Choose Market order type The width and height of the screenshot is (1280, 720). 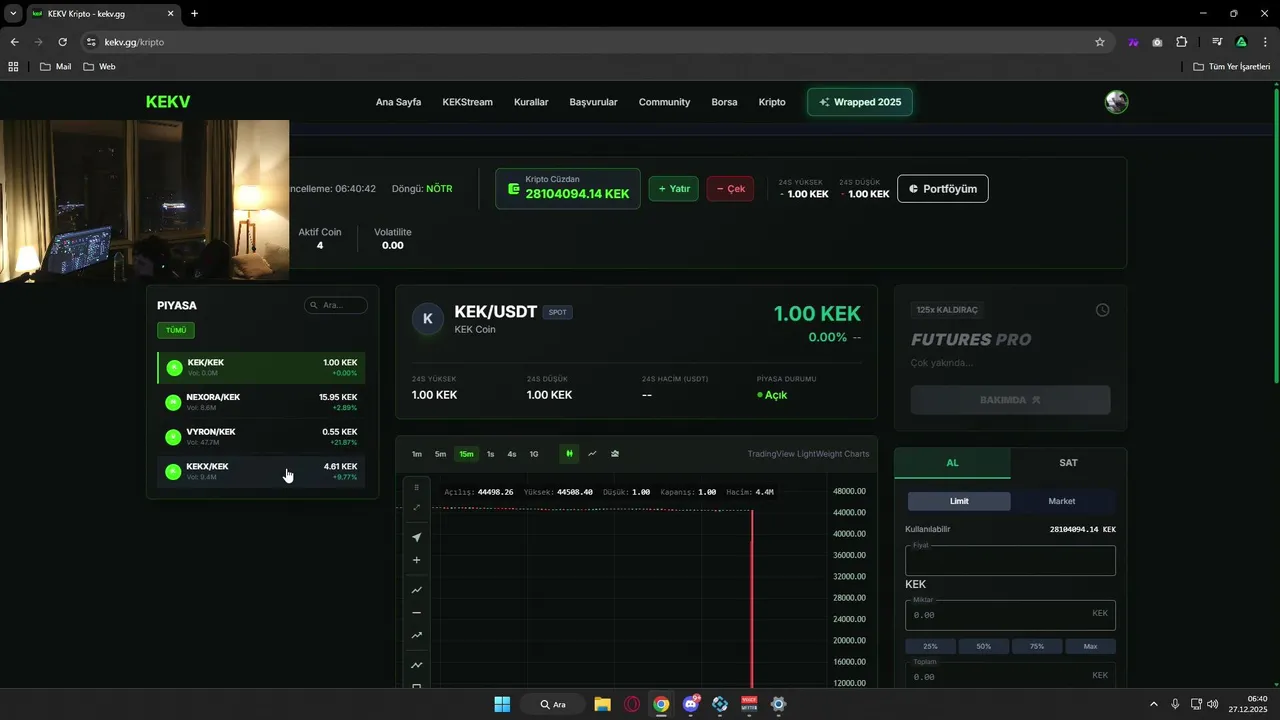[1062, 501]
